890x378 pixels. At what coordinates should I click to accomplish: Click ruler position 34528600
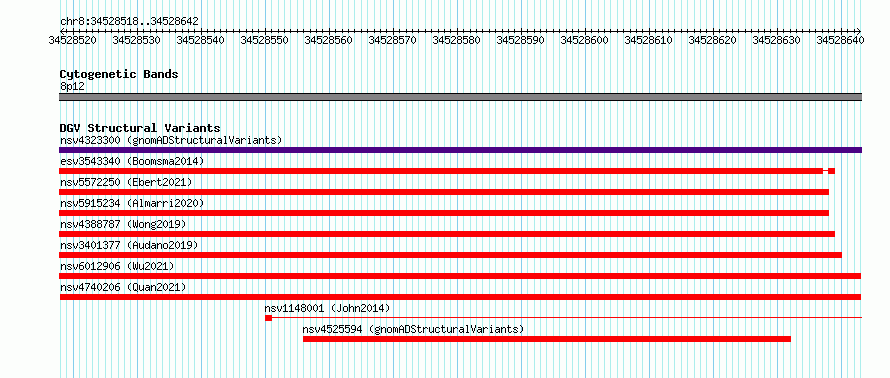tap(585, 40)
